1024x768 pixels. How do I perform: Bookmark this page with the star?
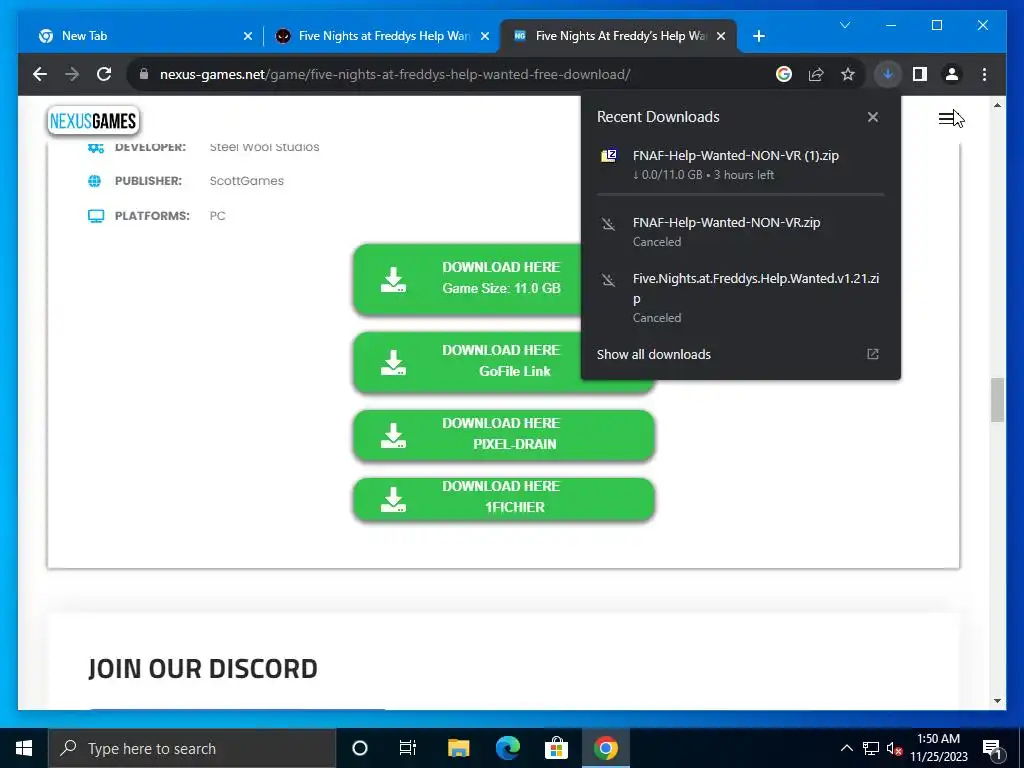point(848,74)
